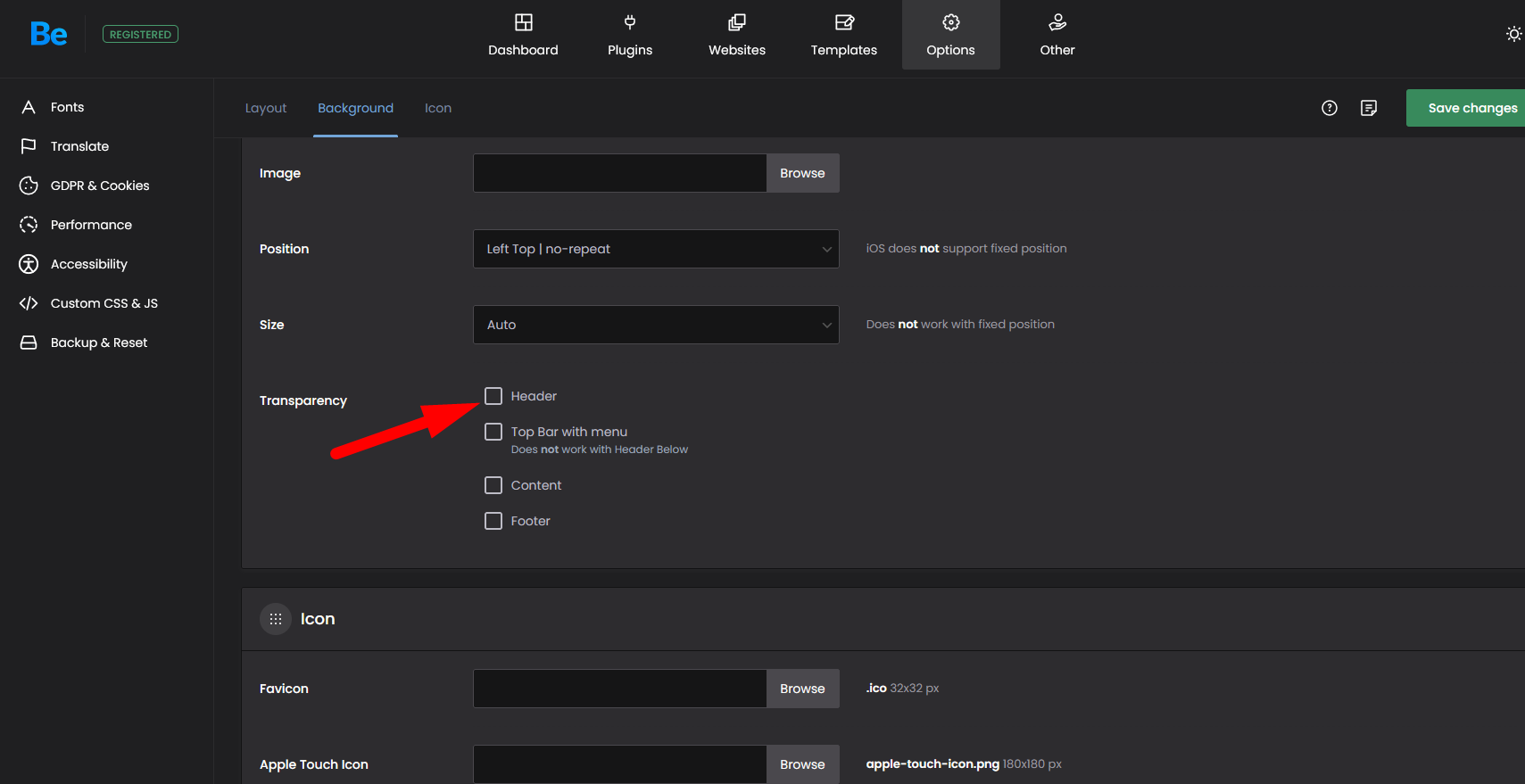The height and width of the screenshot is (784, 1525).
Task: Open Translate settings in sidebar
Action: click(x=79, y=146)
